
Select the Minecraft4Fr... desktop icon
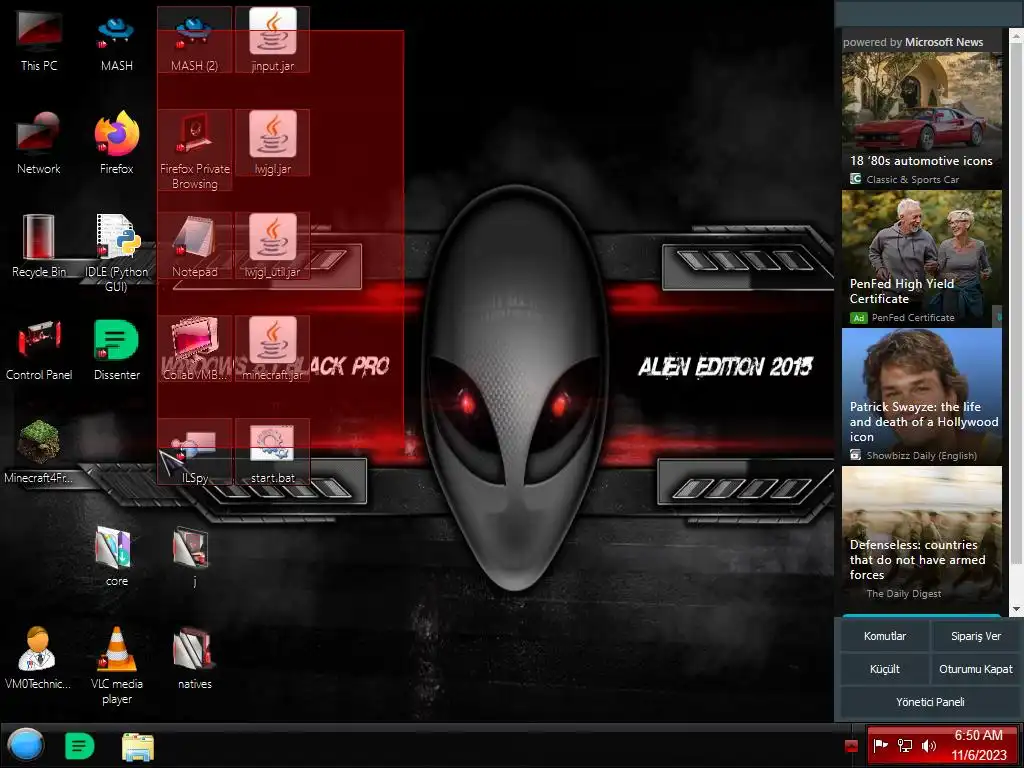[x=39, y=452]
